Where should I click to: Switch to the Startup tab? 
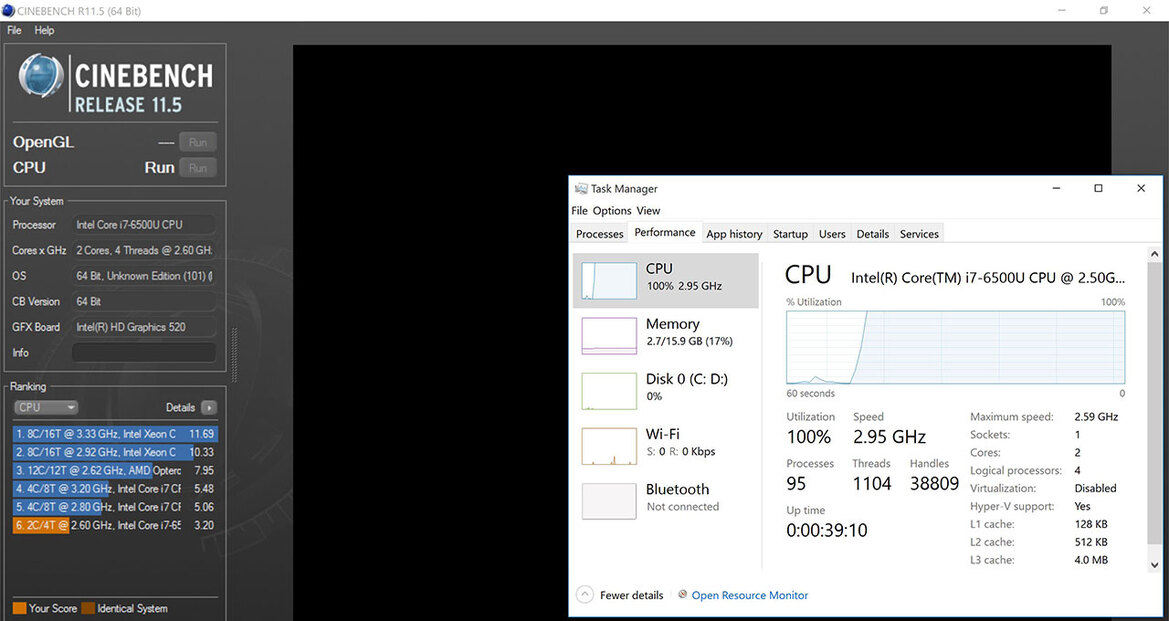point(790,234)
